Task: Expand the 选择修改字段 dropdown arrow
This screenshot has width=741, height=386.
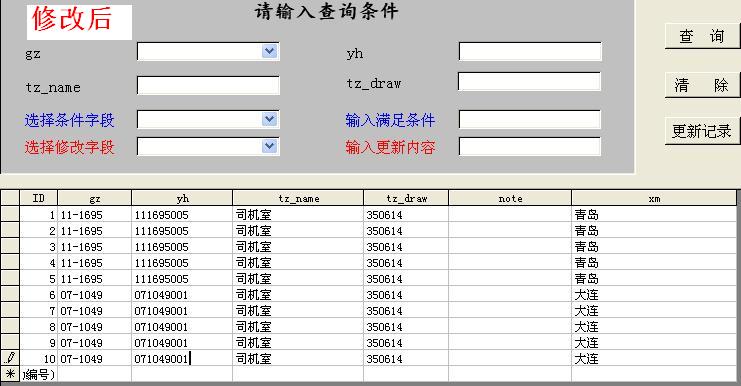Action: (269, 146)
